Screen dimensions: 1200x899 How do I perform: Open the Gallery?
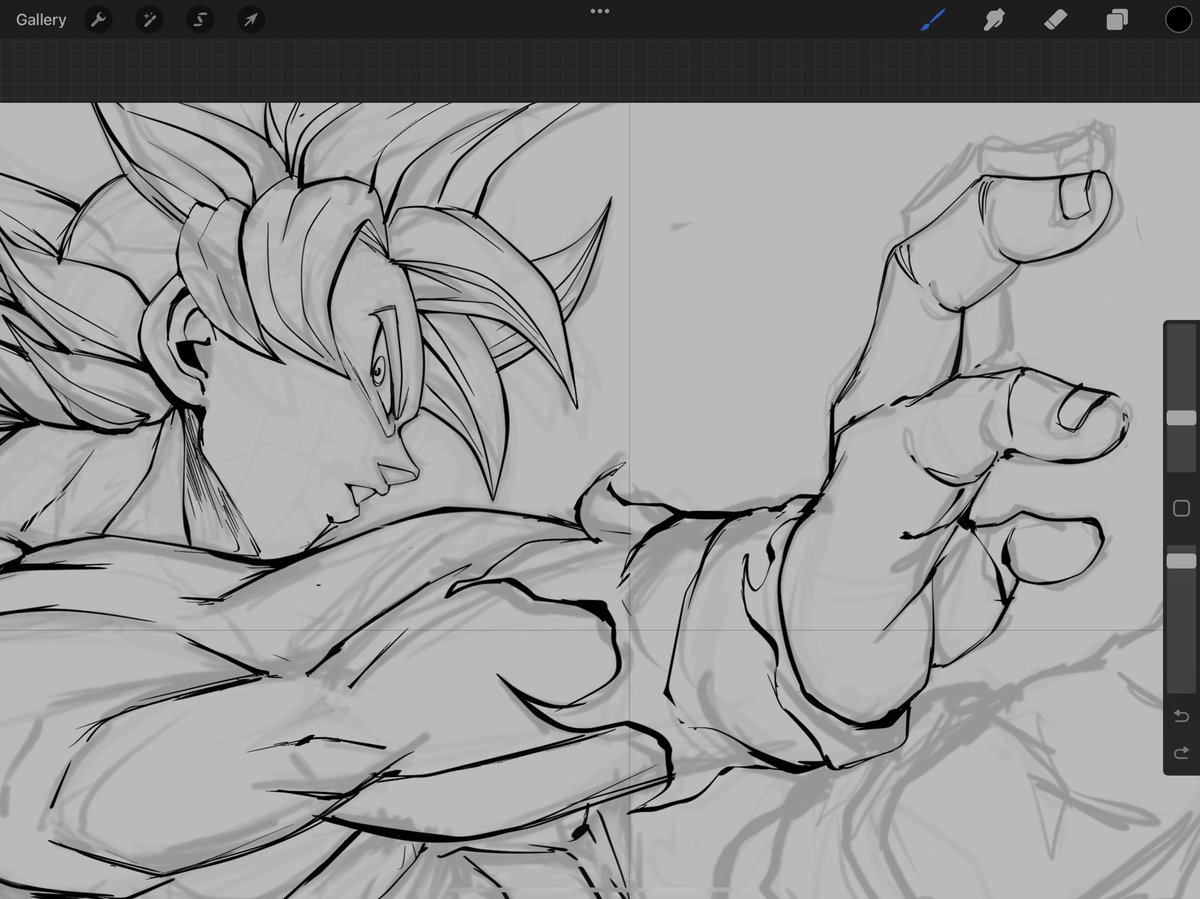click(41, 20)
